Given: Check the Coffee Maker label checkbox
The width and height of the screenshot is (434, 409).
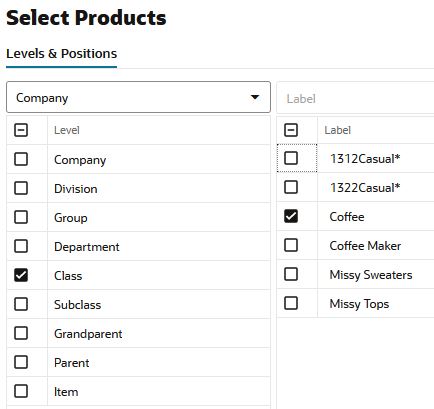Looking at the screenshot, I should (x=291, y=245).
